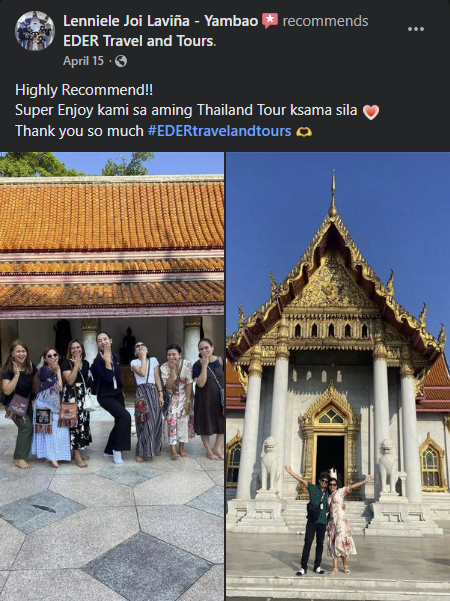
Task: Click the "Thank you so much" text
Action: click(x=79, y=131)
